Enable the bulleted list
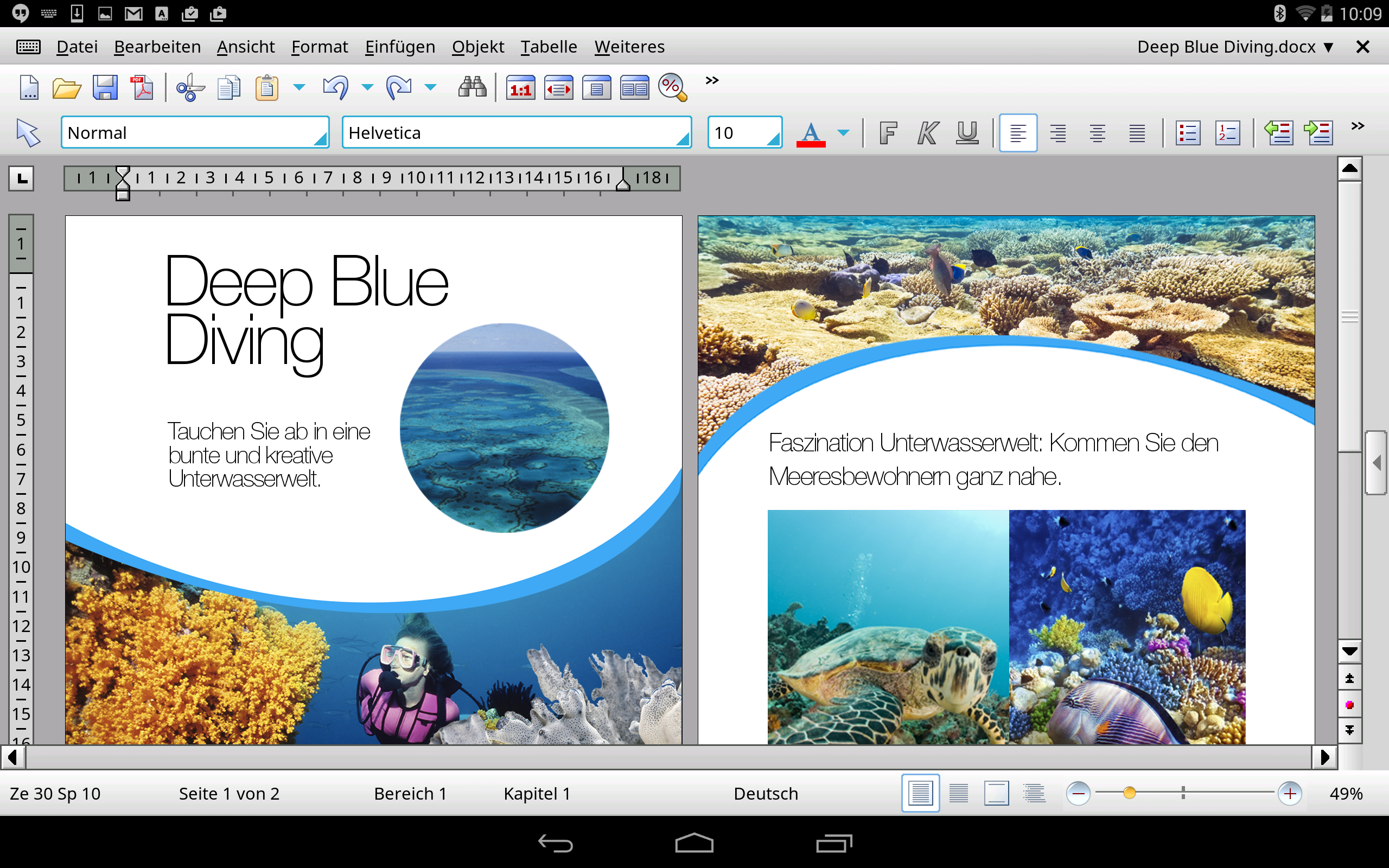 (x=1188, y=132)
